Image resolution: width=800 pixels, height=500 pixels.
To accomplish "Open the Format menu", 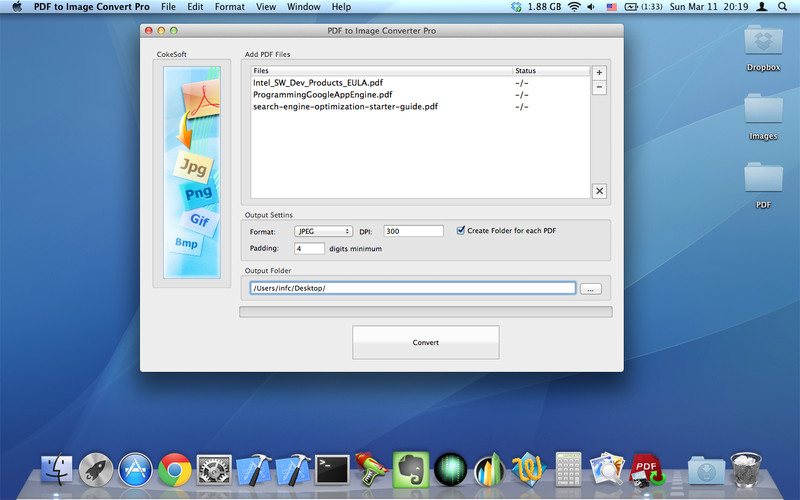I will 230,7.
